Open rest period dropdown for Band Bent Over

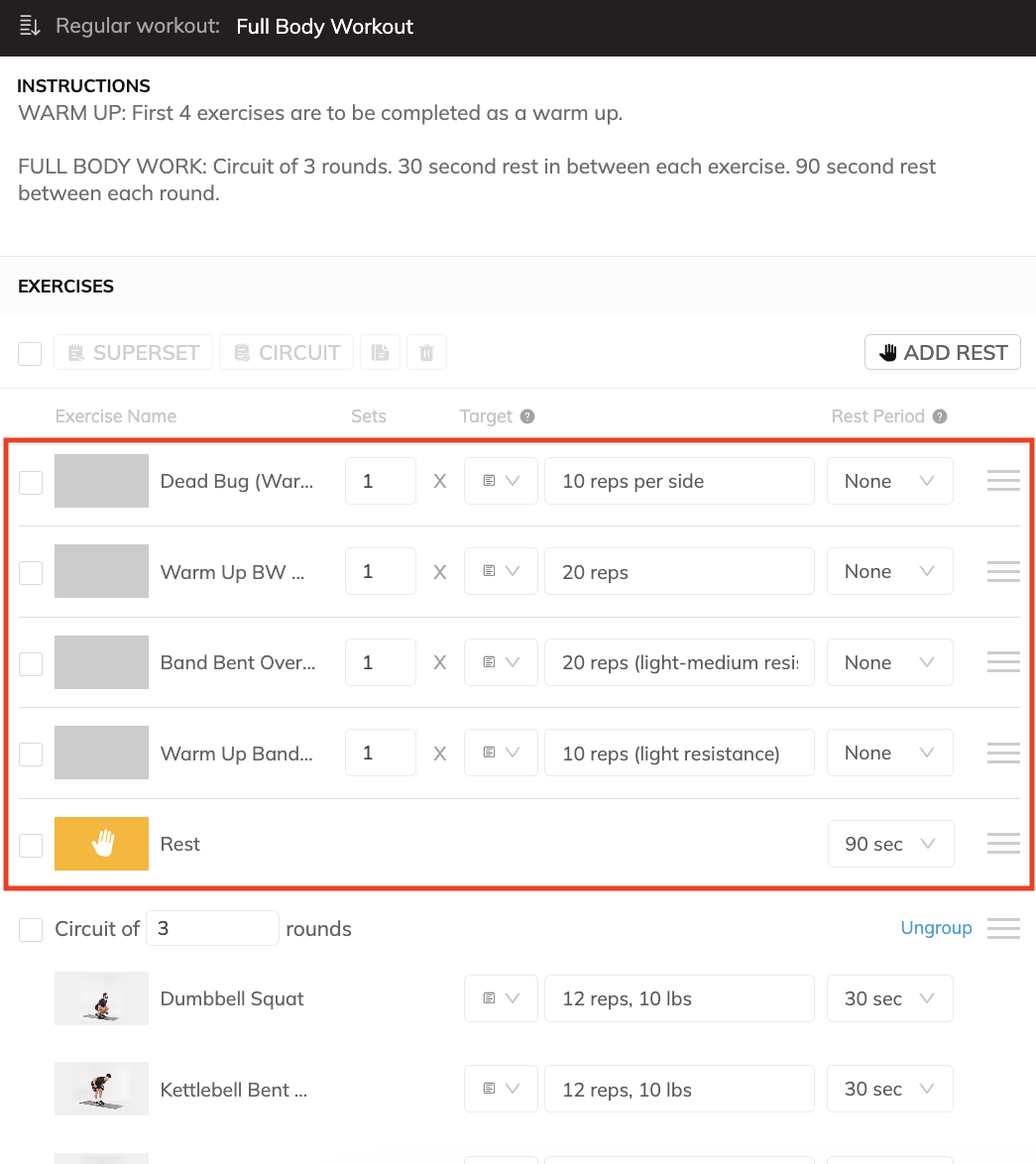pos(890,662)
